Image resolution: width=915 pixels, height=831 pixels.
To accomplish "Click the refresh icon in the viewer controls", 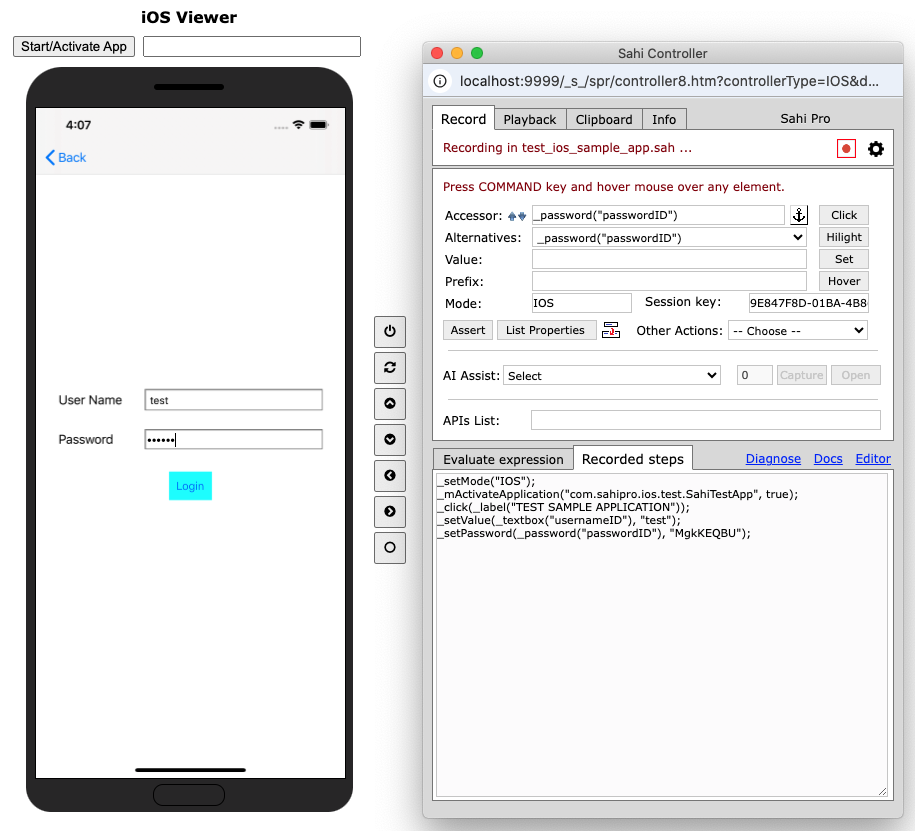I will point(389,368).
